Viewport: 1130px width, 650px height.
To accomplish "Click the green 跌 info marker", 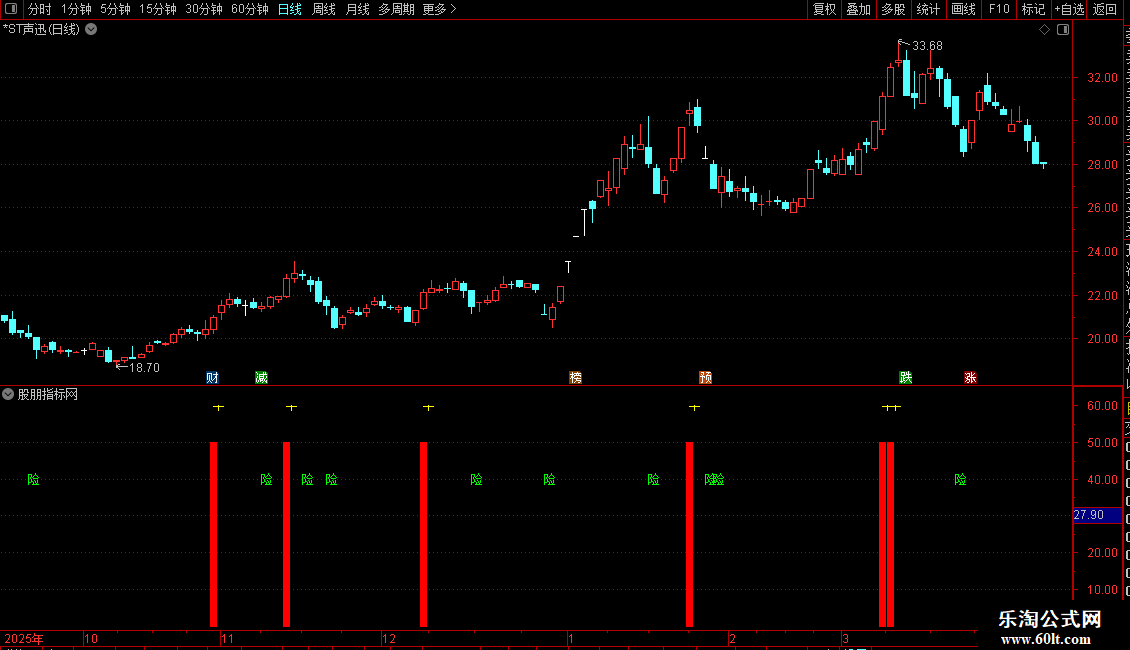I will tap(906, 378).
